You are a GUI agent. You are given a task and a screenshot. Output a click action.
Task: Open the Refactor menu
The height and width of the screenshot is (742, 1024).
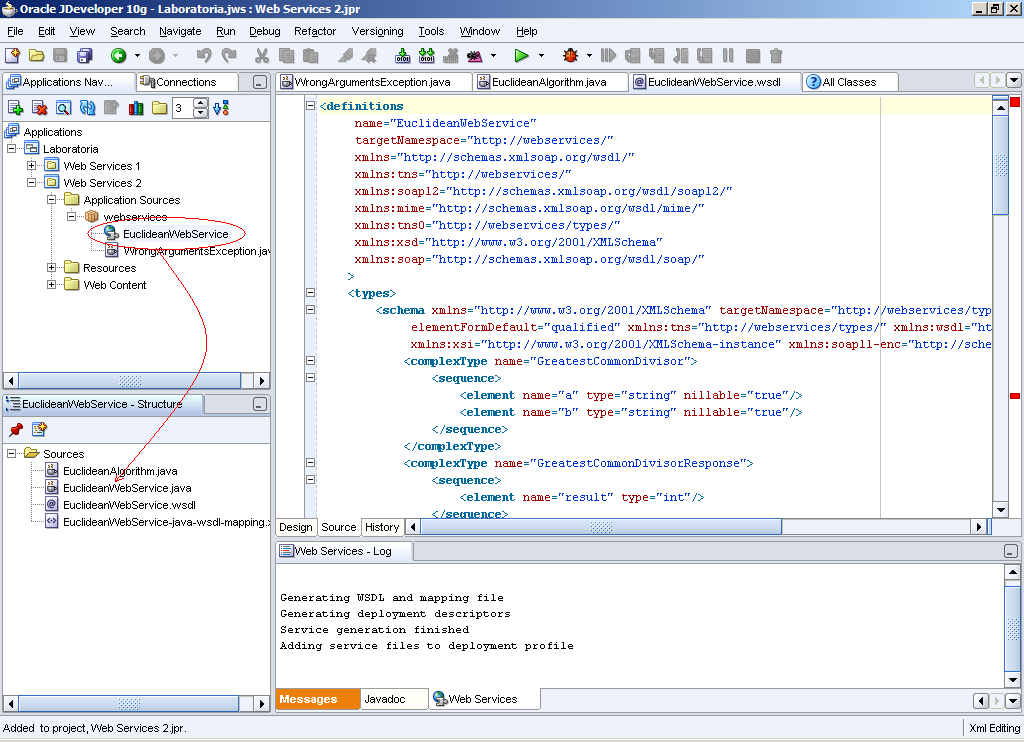click(315, 31)
